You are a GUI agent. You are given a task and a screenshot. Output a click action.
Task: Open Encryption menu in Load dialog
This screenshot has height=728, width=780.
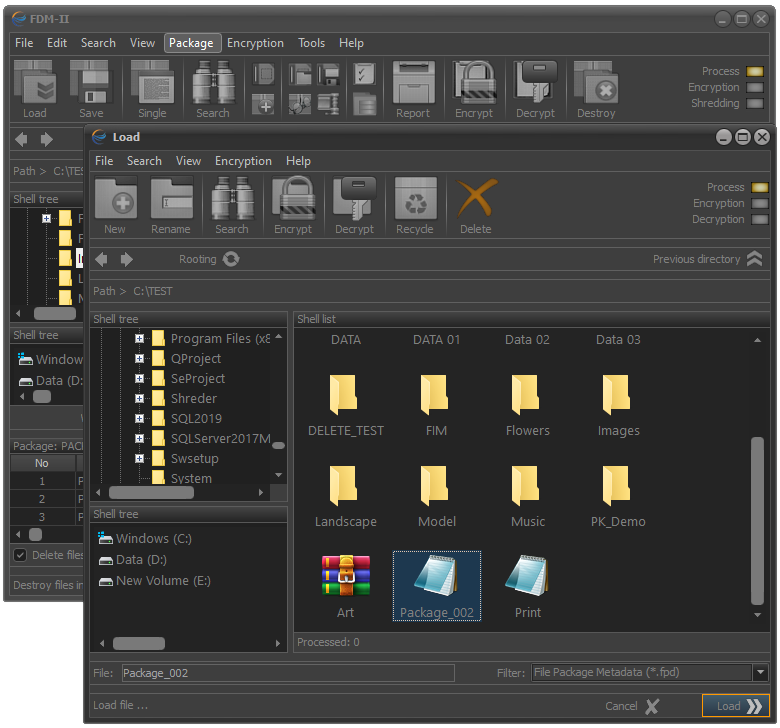click(243, 161)
